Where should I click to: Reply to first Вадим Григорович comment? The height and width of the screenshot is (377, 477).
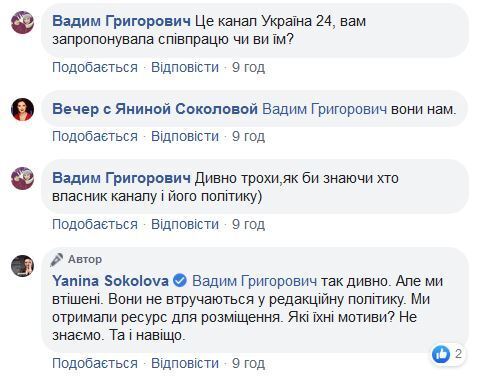[x=185, y=67]
